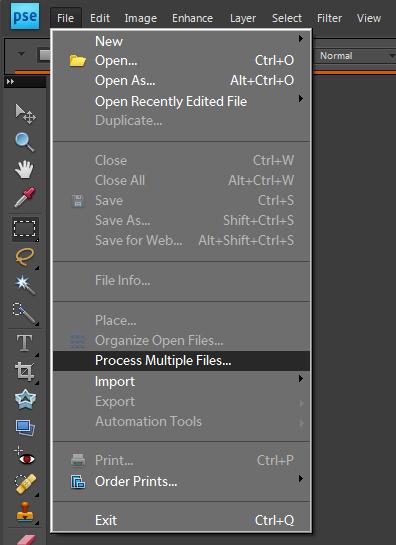Open the Select menu
Viewport: 396px width, 545px height.
coord(286,18)
